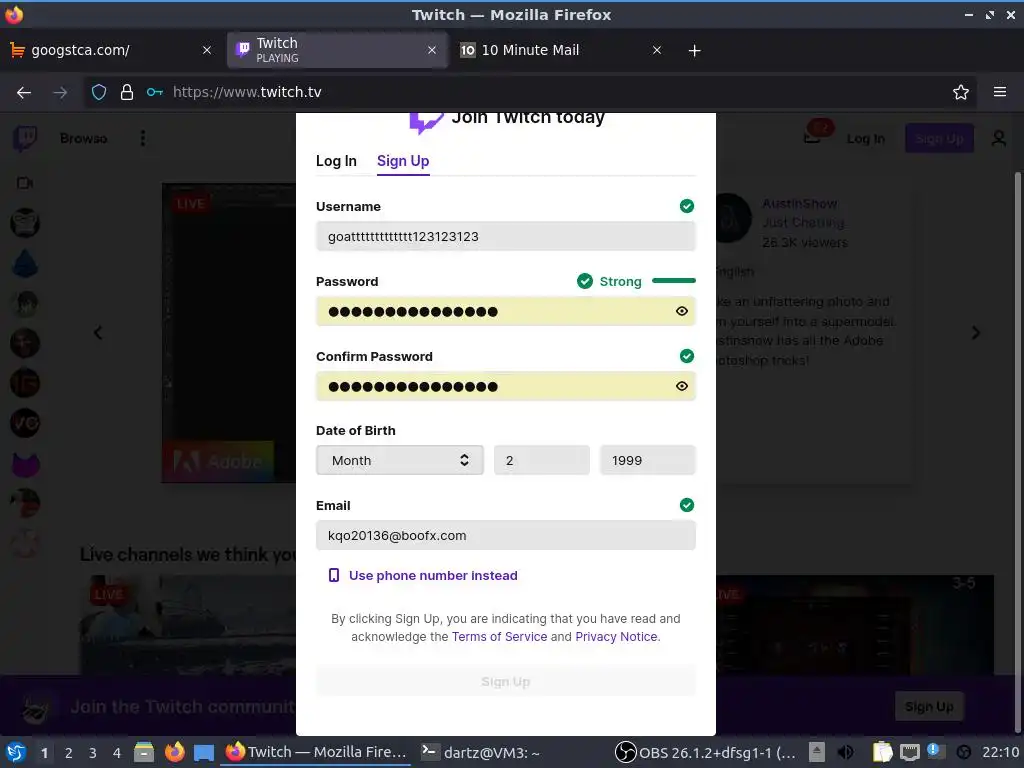Click the AustinShow channel name
This screenshot has height=768, width=1024.
pos(800,204)
